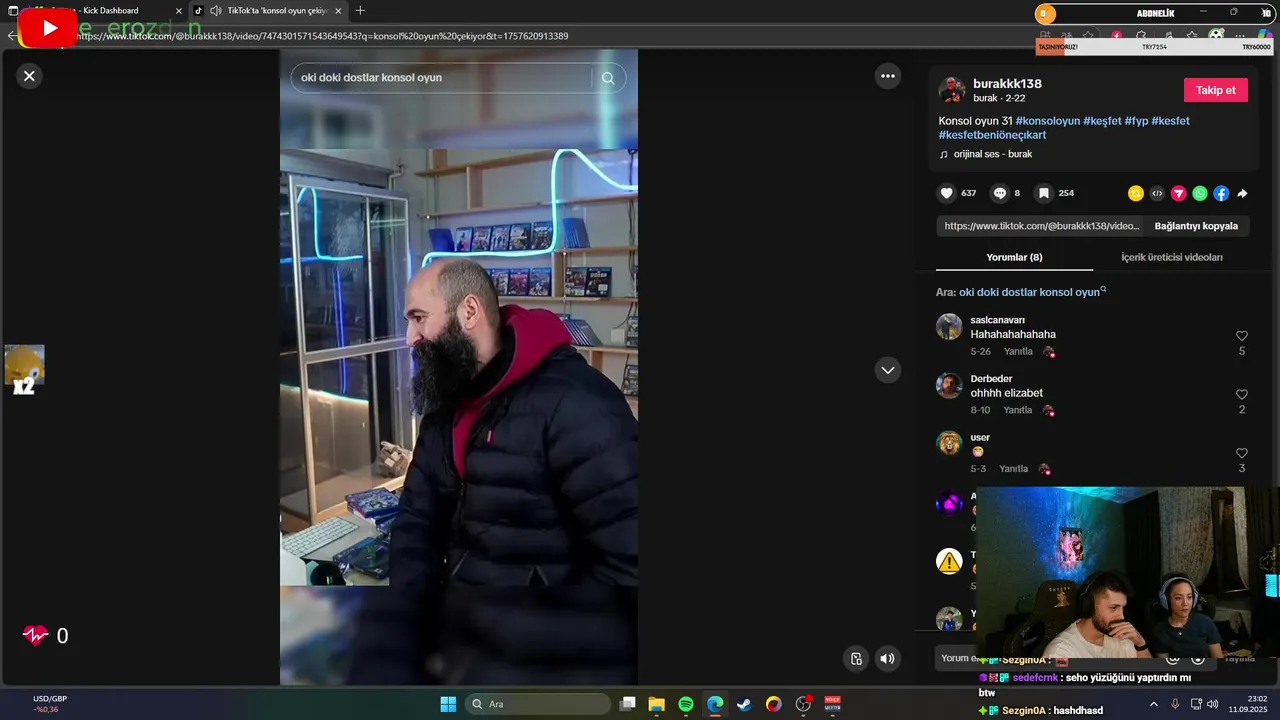Screen dimensions: 1280x720
Task: Switch to 'İçerik üreticisi videoları' tab
Action: pyautogui.click(x=1171, y=258)
